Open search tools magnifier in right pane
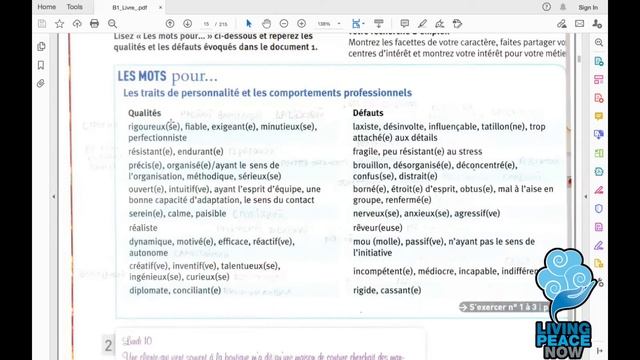 (x=599, y=42)
